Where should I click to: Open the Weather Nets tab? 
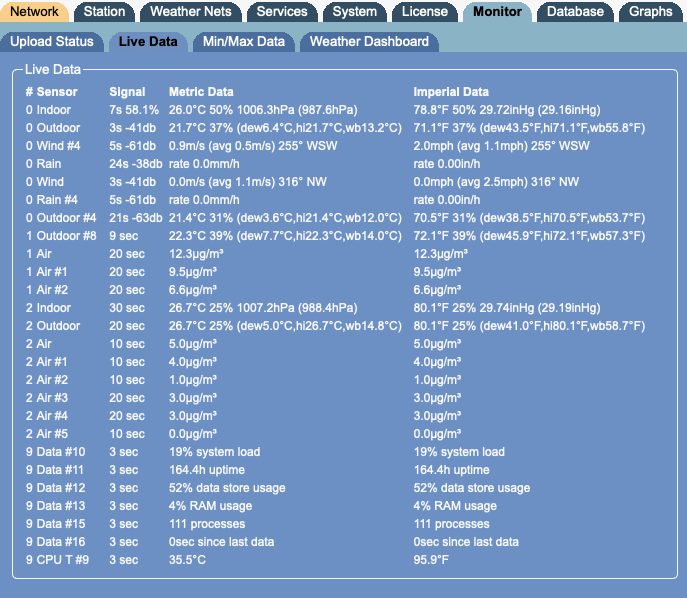pos(191,11)
